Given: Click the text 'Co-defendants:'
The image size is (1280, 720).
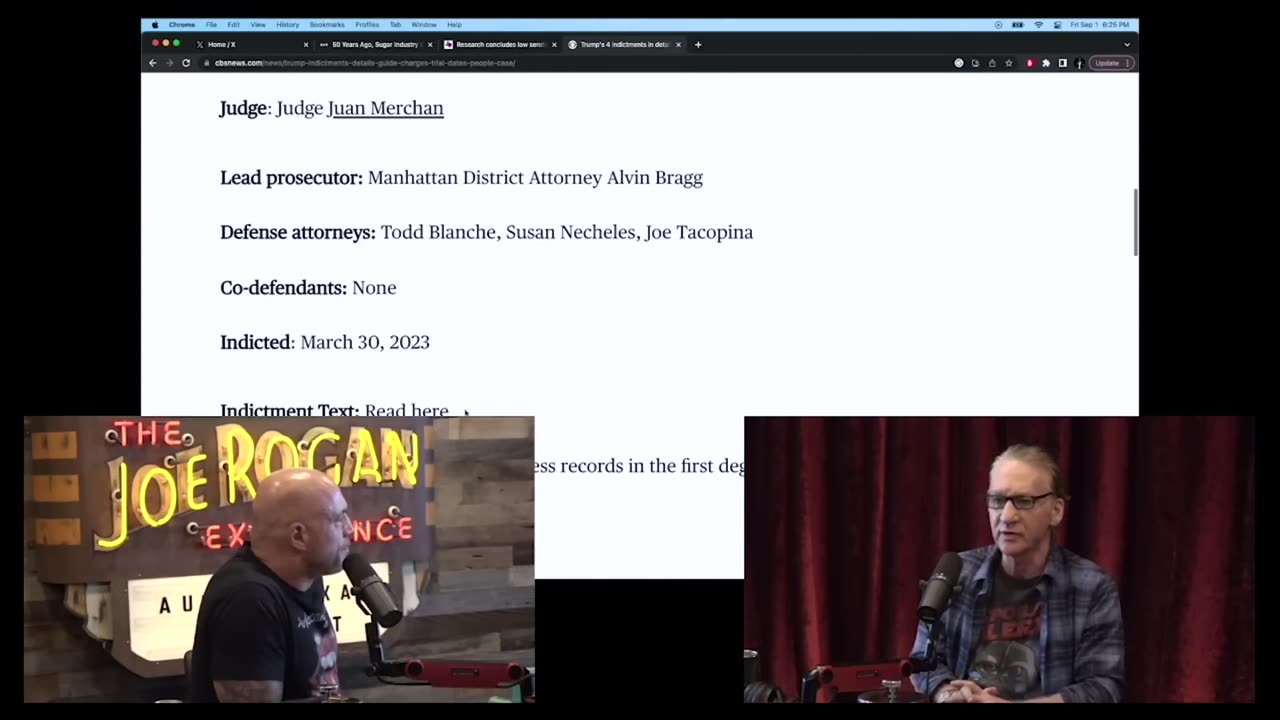Looking at the screenshot, I should tap(283, 287).
